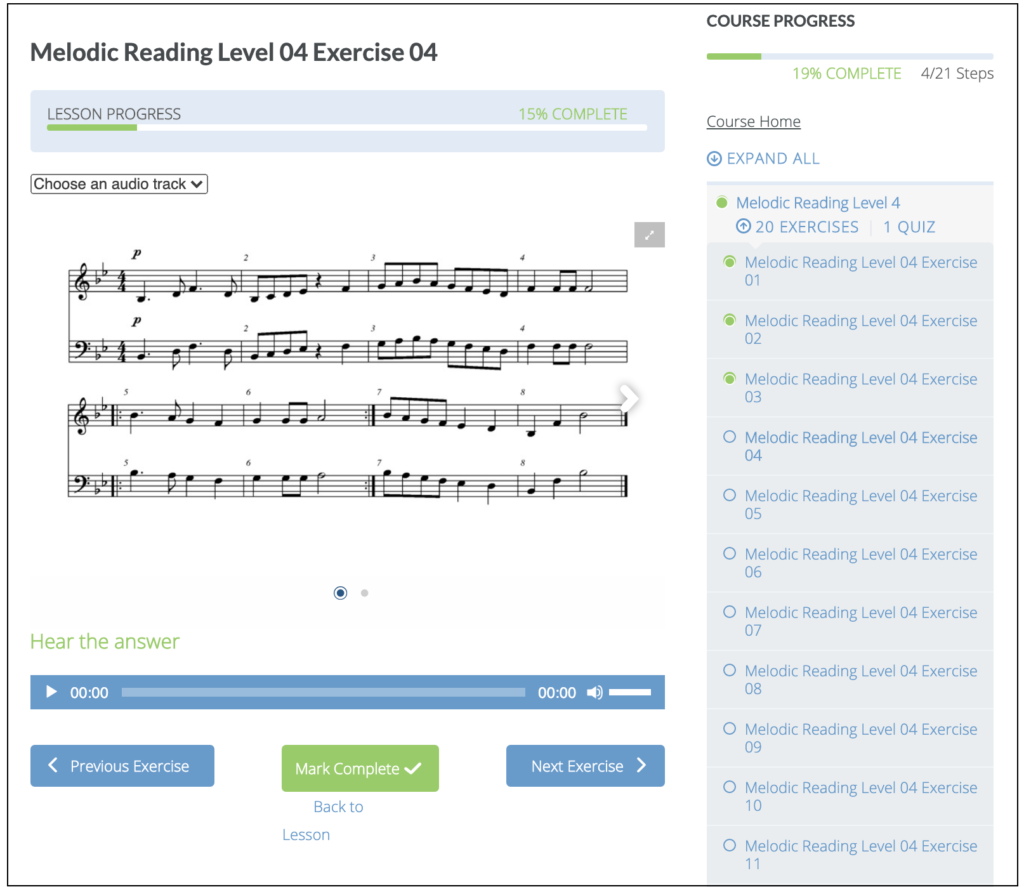Select the first slide pagination dot
This screenshot has width=1024, height=887.
(x=340, y=593)
